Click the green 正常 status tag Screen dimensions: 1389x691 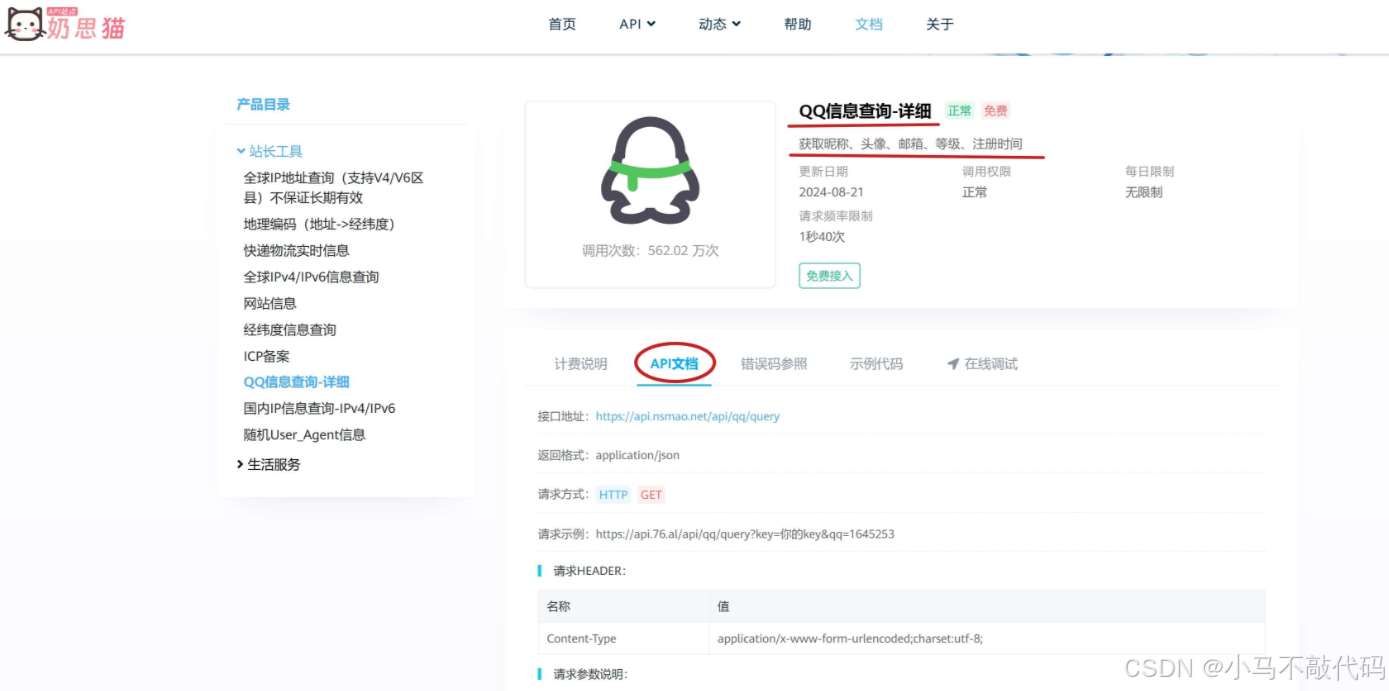(x=959, y=111)
